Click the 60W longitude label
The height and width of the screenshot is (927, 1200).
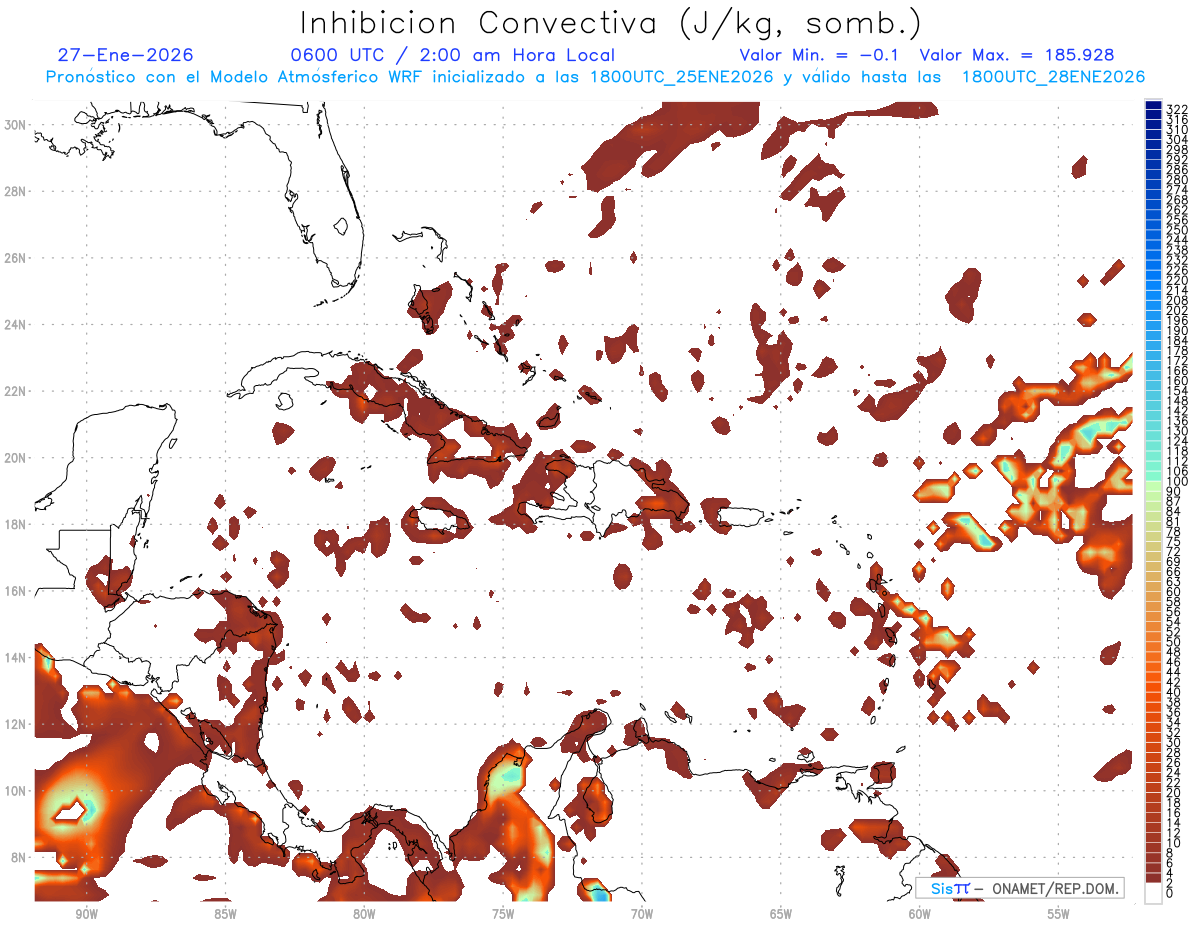[919, 914]
